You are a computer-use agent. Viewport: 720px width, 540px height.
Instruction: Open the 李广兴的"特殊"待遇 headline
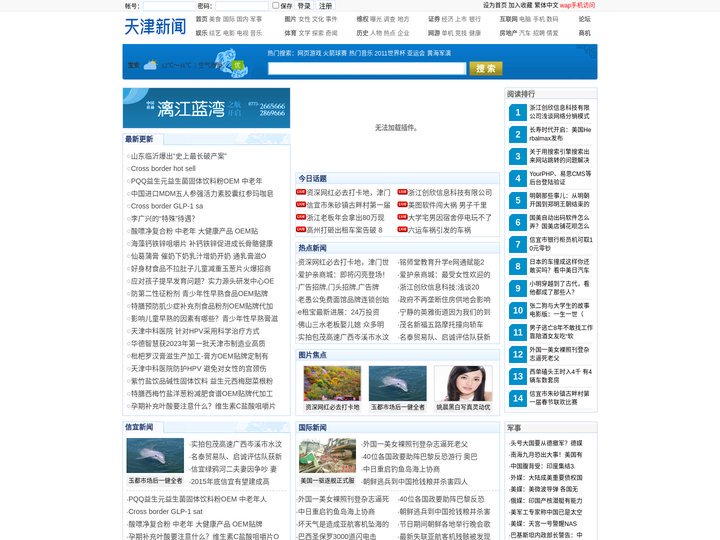pos(163,219)
